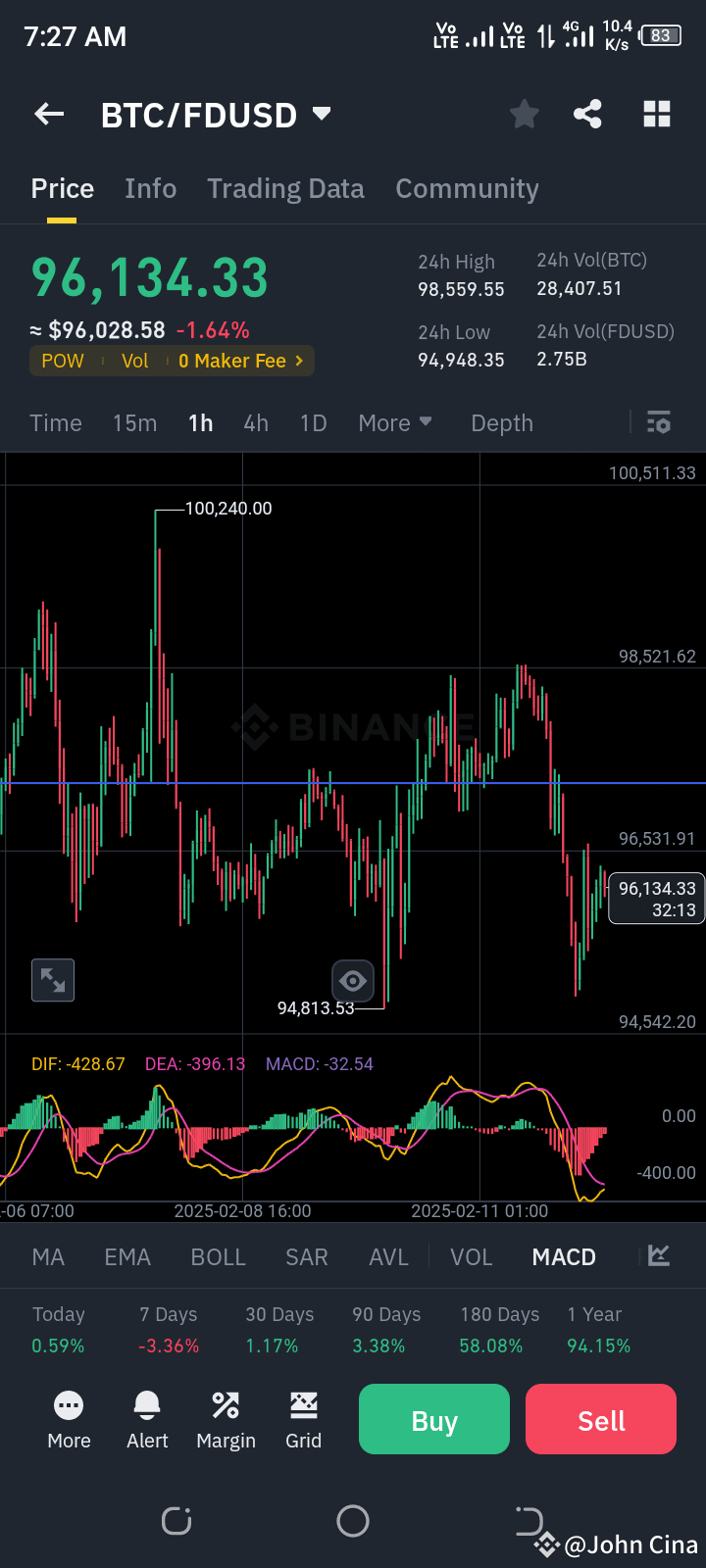The height and width of the screenshot is (1568, 706).
Task: Go back using the left arrow
Action: [49, 115]
